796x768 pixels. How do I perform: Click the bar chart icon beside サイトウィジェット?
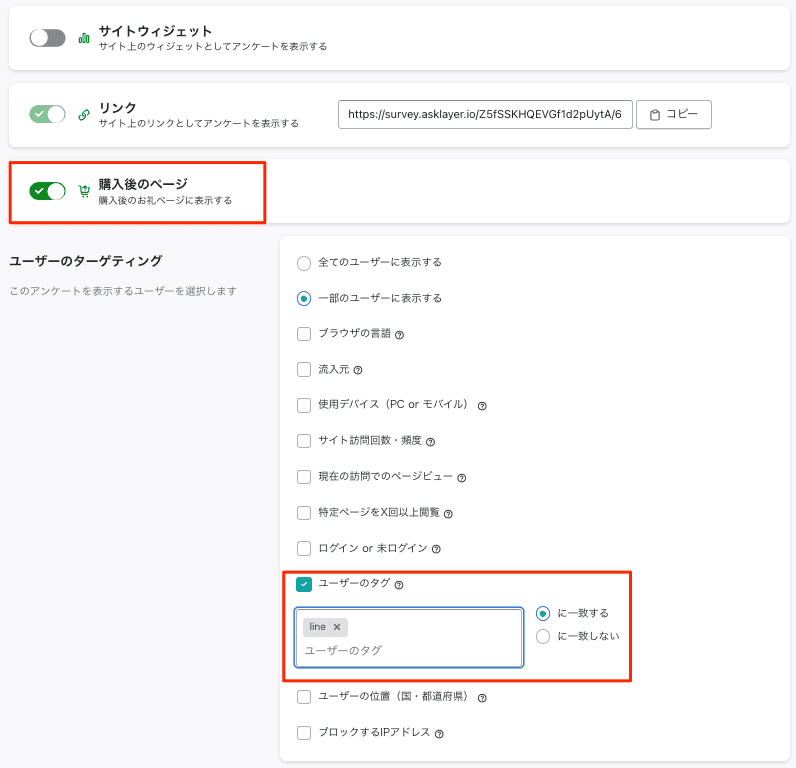click(x=84, y=38)
